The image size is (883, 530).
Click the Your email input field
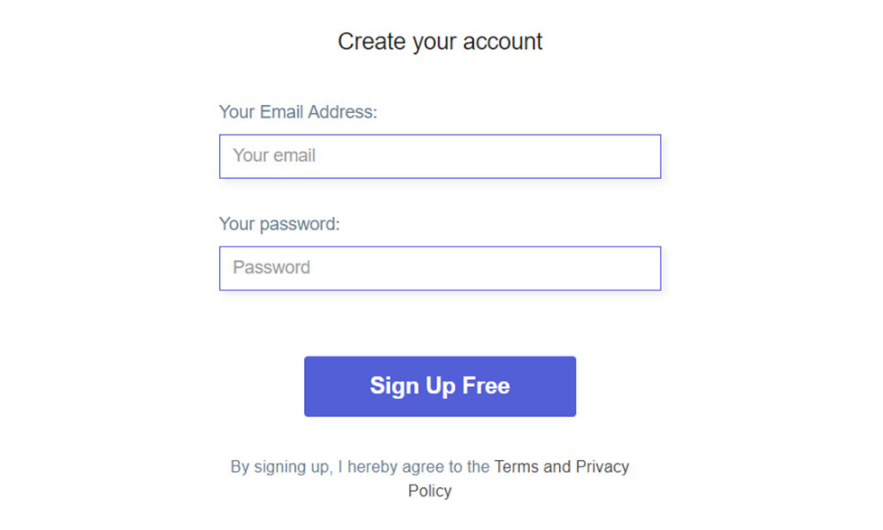pyautogui.click(x=440, y=156)
